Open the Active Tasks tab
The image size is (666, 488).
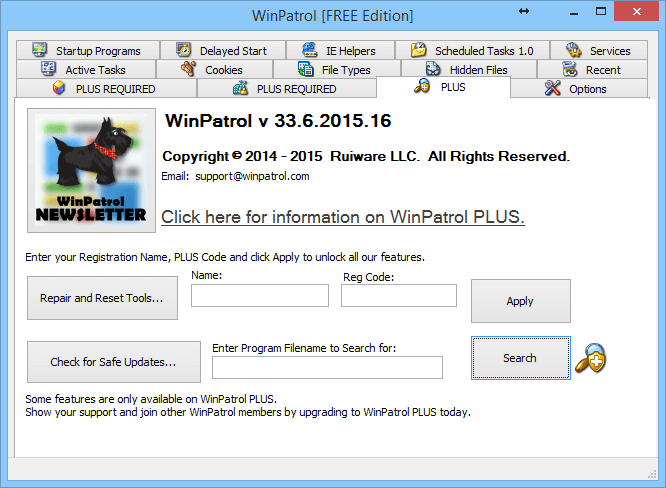[86, 69]
